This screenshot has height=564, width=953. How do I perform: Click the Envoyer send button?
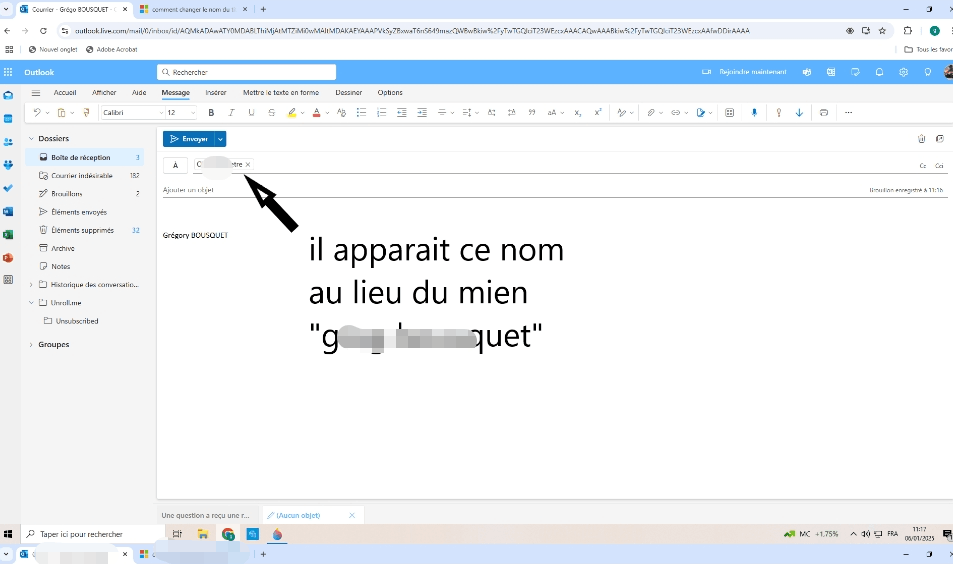coord(188,139)
